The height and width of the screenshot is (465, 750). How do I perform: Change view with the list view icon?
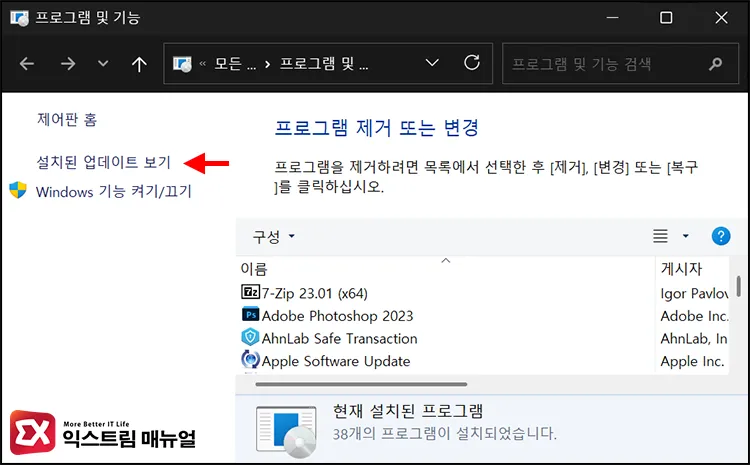pyautogui.click(x=661, y=236)
